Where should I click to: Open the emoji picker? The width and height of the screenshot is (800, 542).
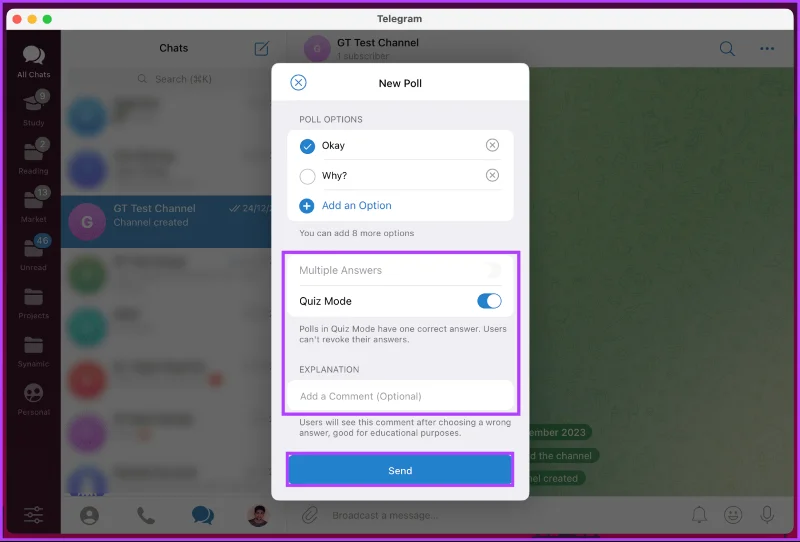click(733, 515)
